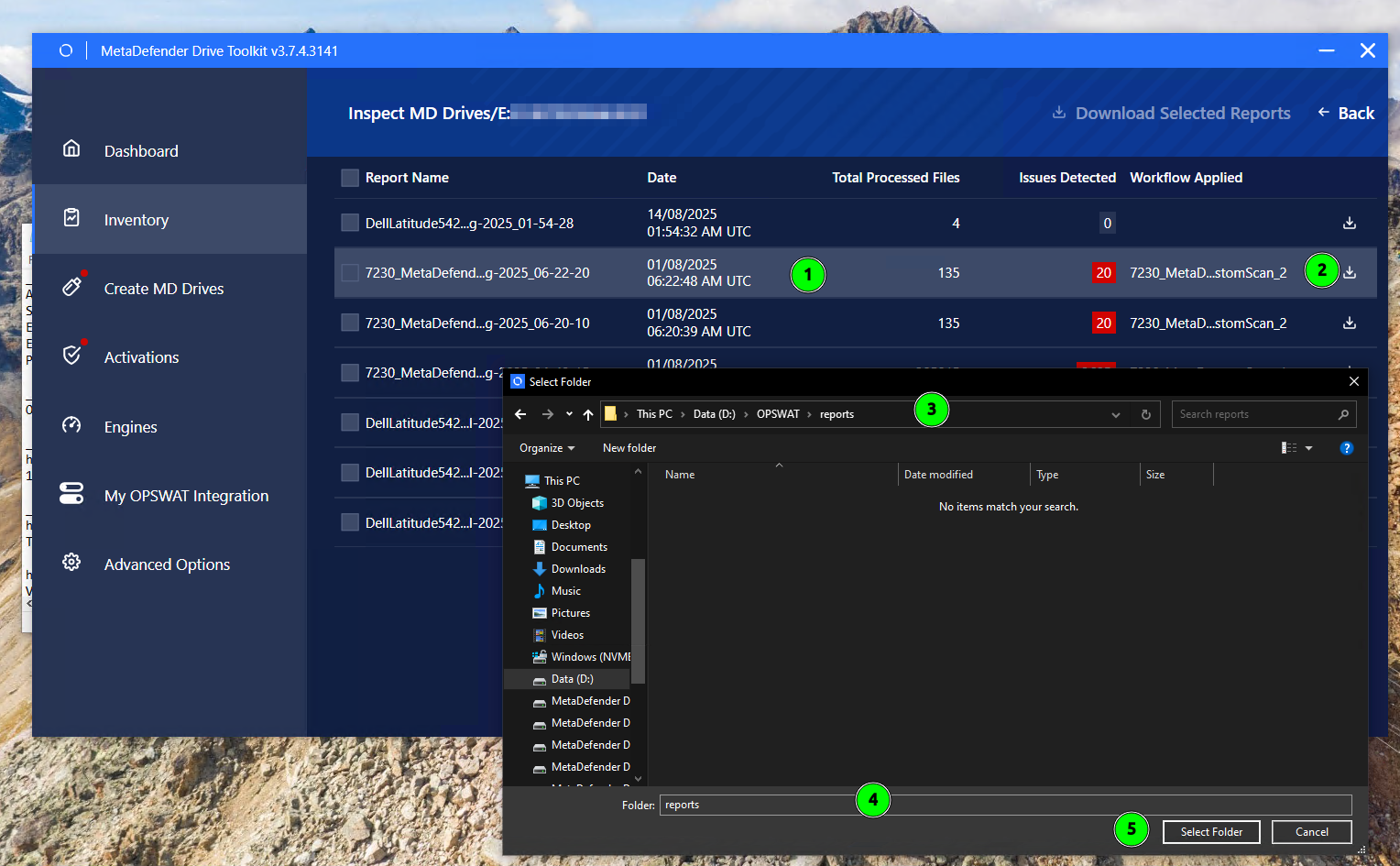Open Engines in the sidebar
Image resolution: width=1400 pixels, height=866 pixels.
point(131,427)
